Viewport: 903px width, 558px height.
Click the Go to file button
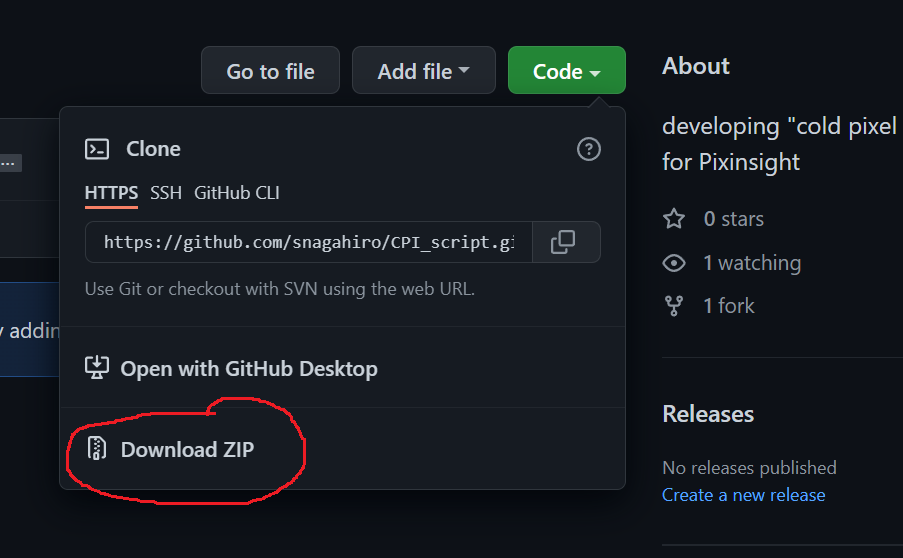click(270, 70)
